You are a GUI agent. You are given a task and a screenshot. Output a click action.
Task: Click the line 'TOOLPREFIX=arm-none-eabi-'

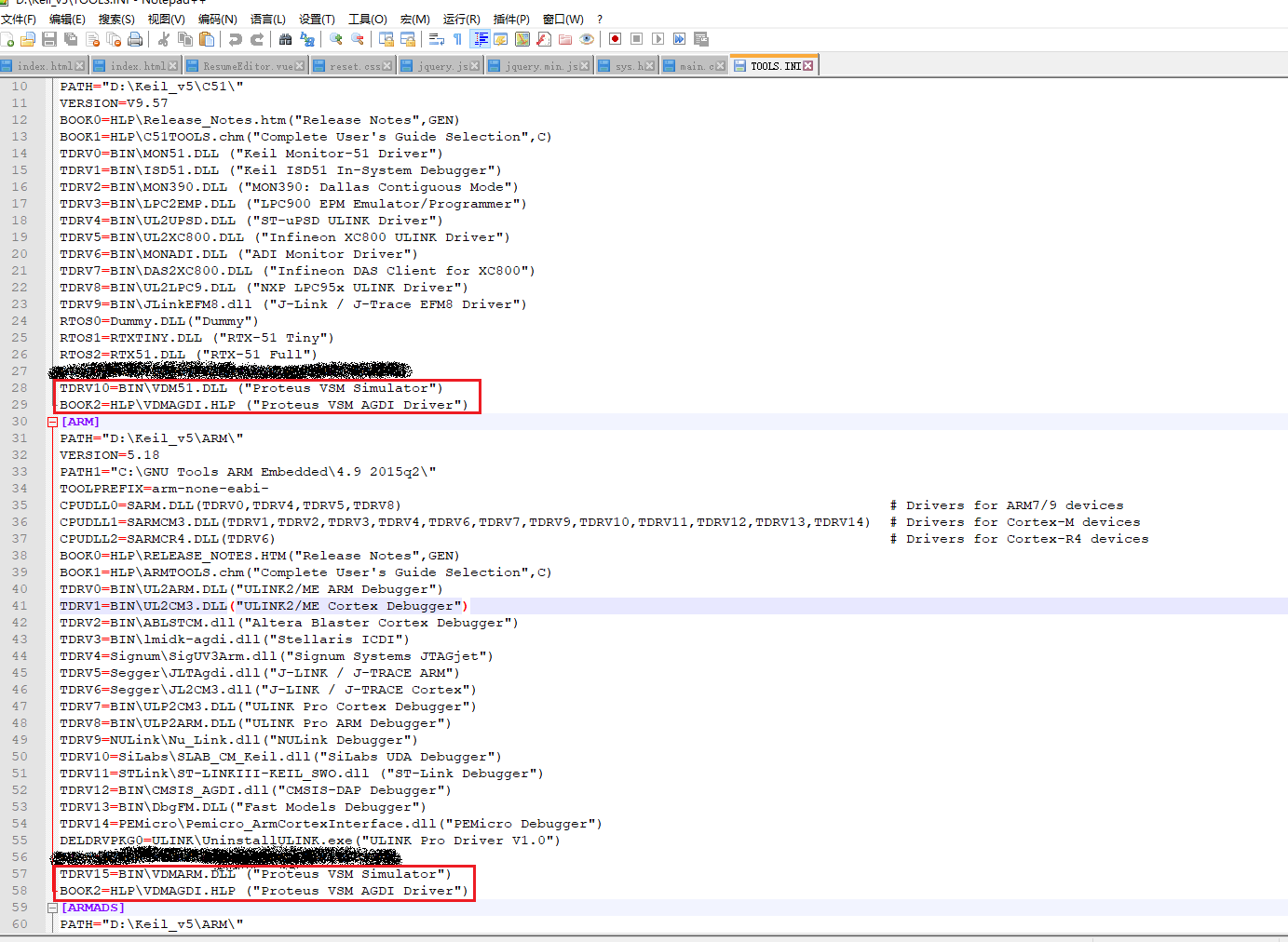pos(164,489)
